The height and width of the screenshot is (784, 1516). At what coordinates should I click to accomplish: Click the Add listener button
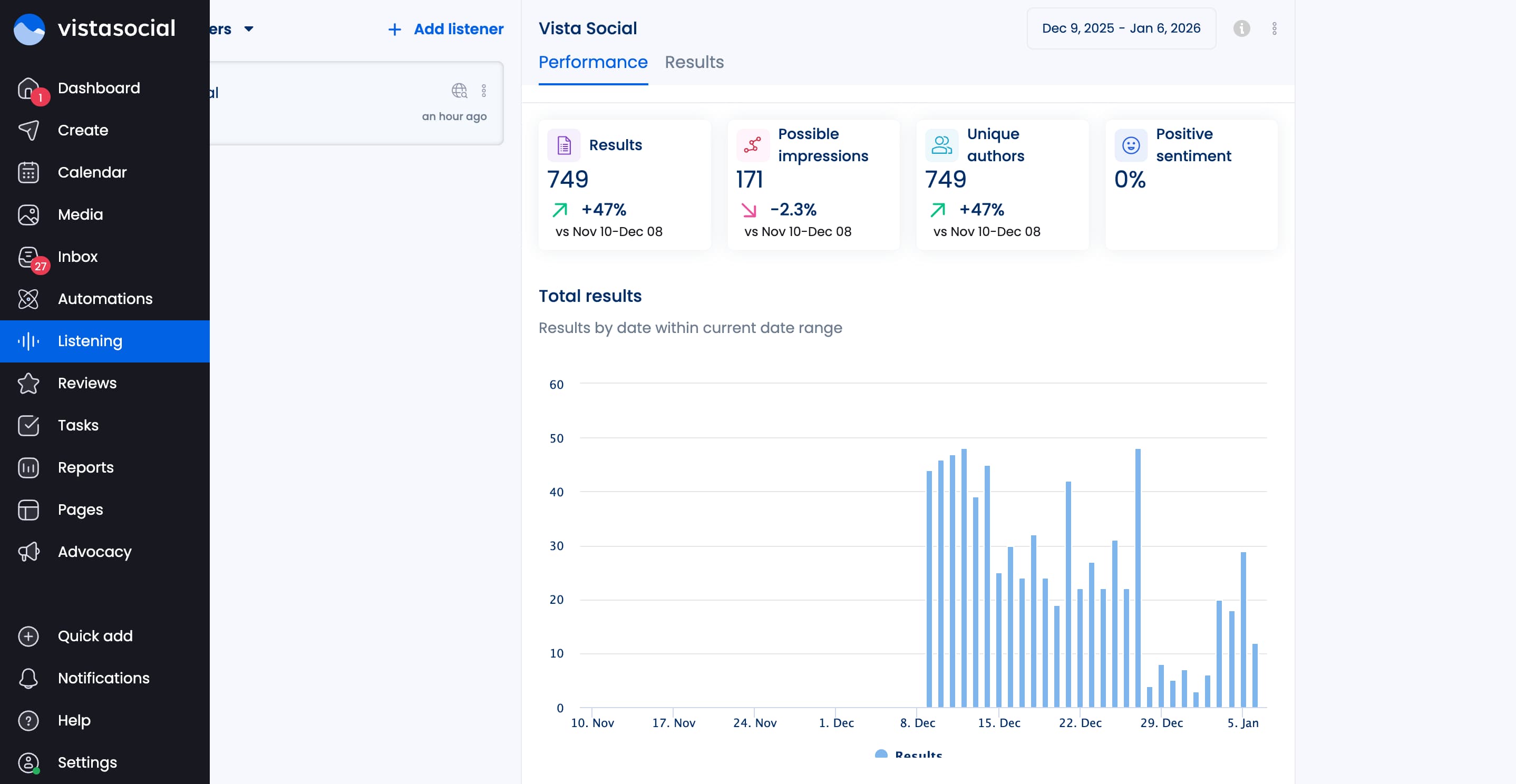tap(444, 29)
